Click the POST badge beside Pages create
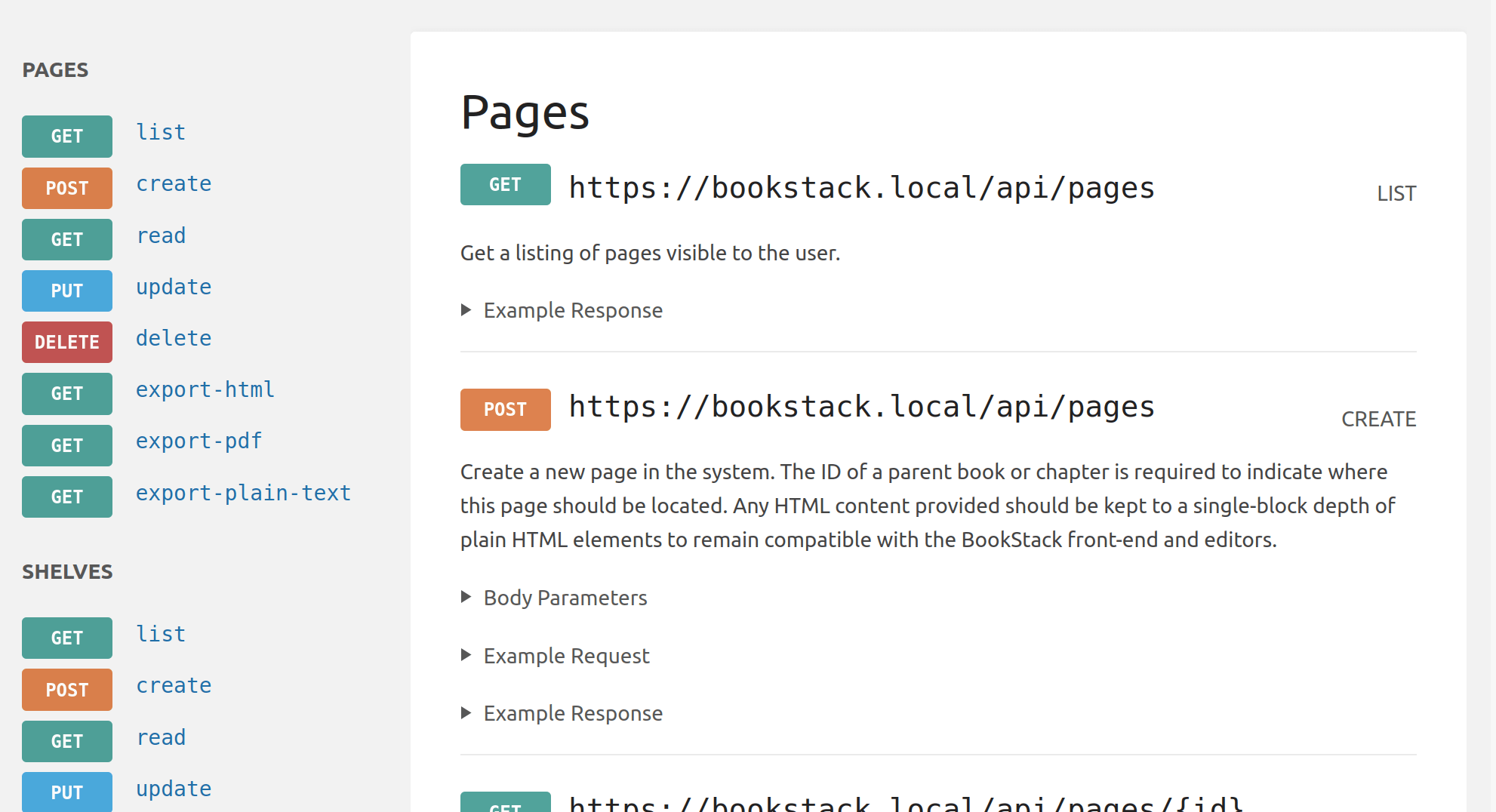1496x812 pixels. point(67,188)
